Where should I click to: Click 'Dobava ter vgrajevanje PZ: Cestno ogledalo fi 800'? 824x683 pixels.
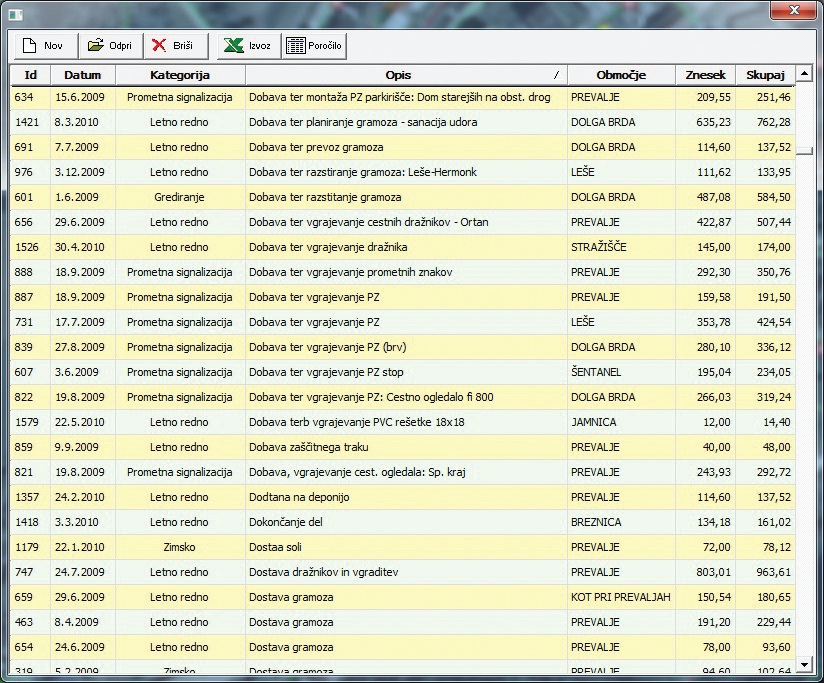coord(371,397)
